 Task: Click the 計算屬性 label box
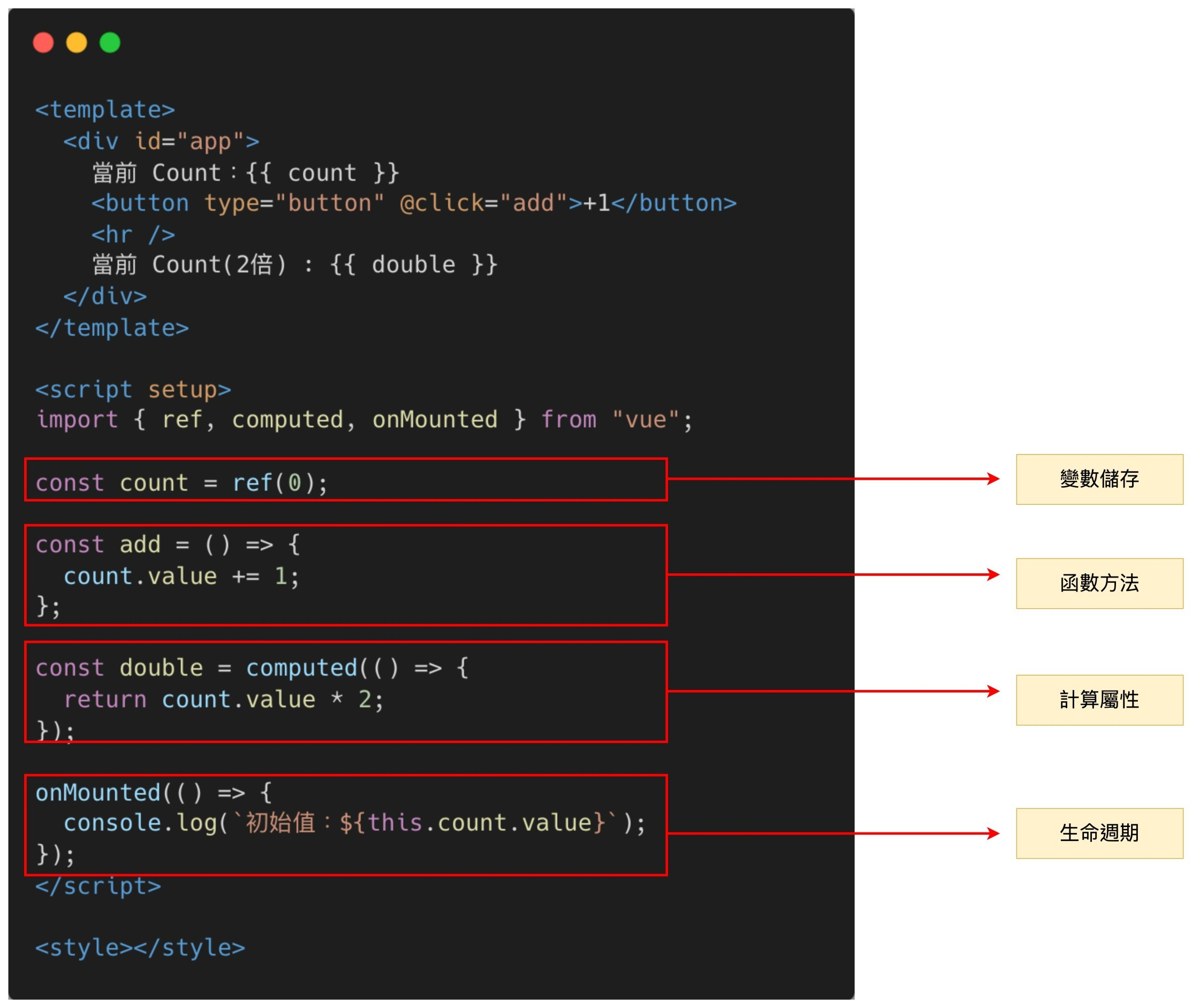1100,701
